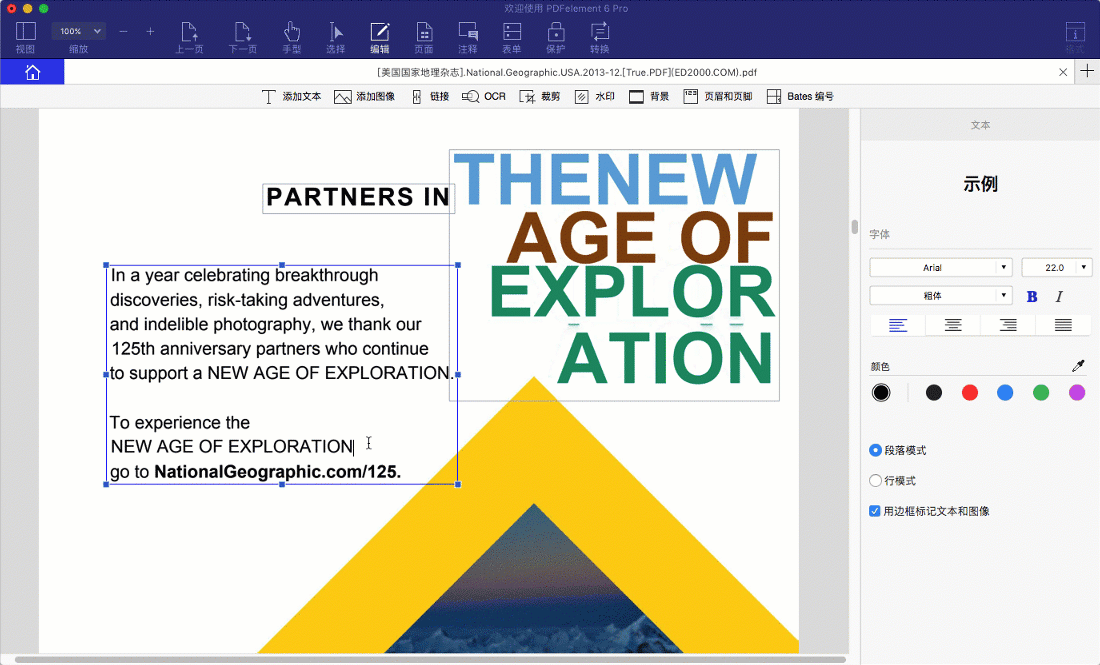Open 页眉和页脚 header and footer tool
This screenshot has height=665, width=1100.
[718, 97]
